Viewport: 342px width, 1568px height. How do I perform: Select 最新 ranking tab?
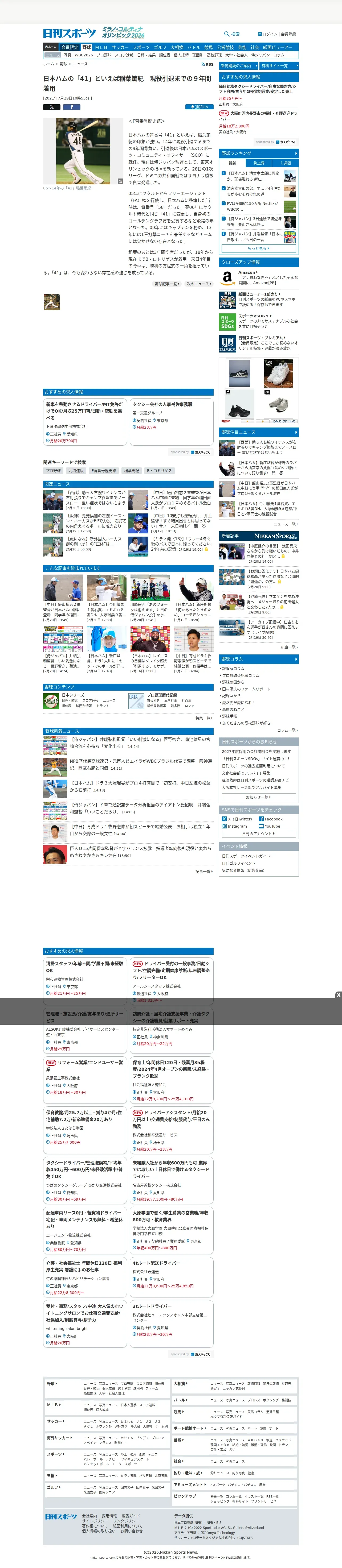[232, 163]
